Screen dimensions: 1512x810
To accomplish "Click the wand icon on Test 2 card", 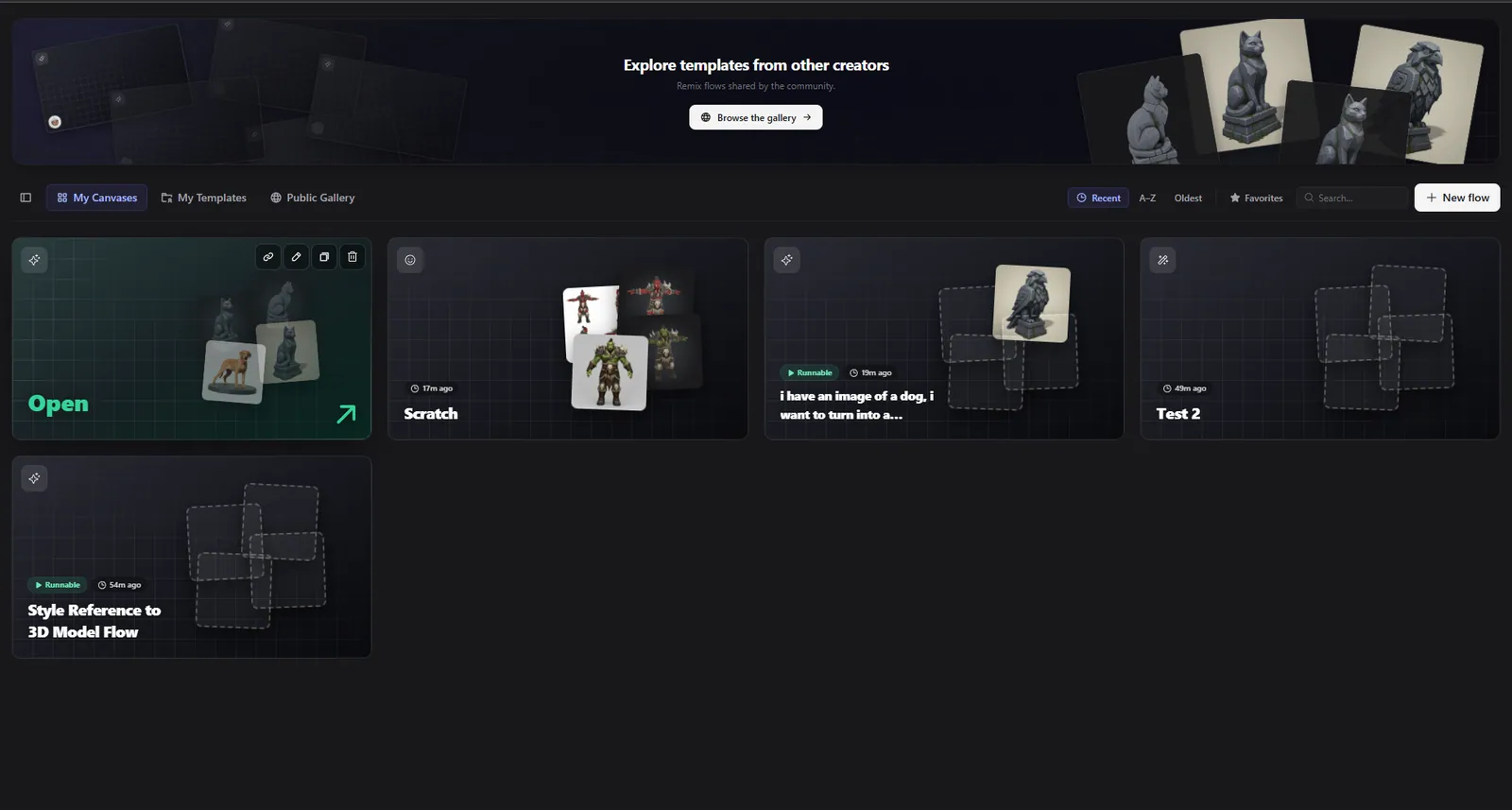I will click(1163, 260).
